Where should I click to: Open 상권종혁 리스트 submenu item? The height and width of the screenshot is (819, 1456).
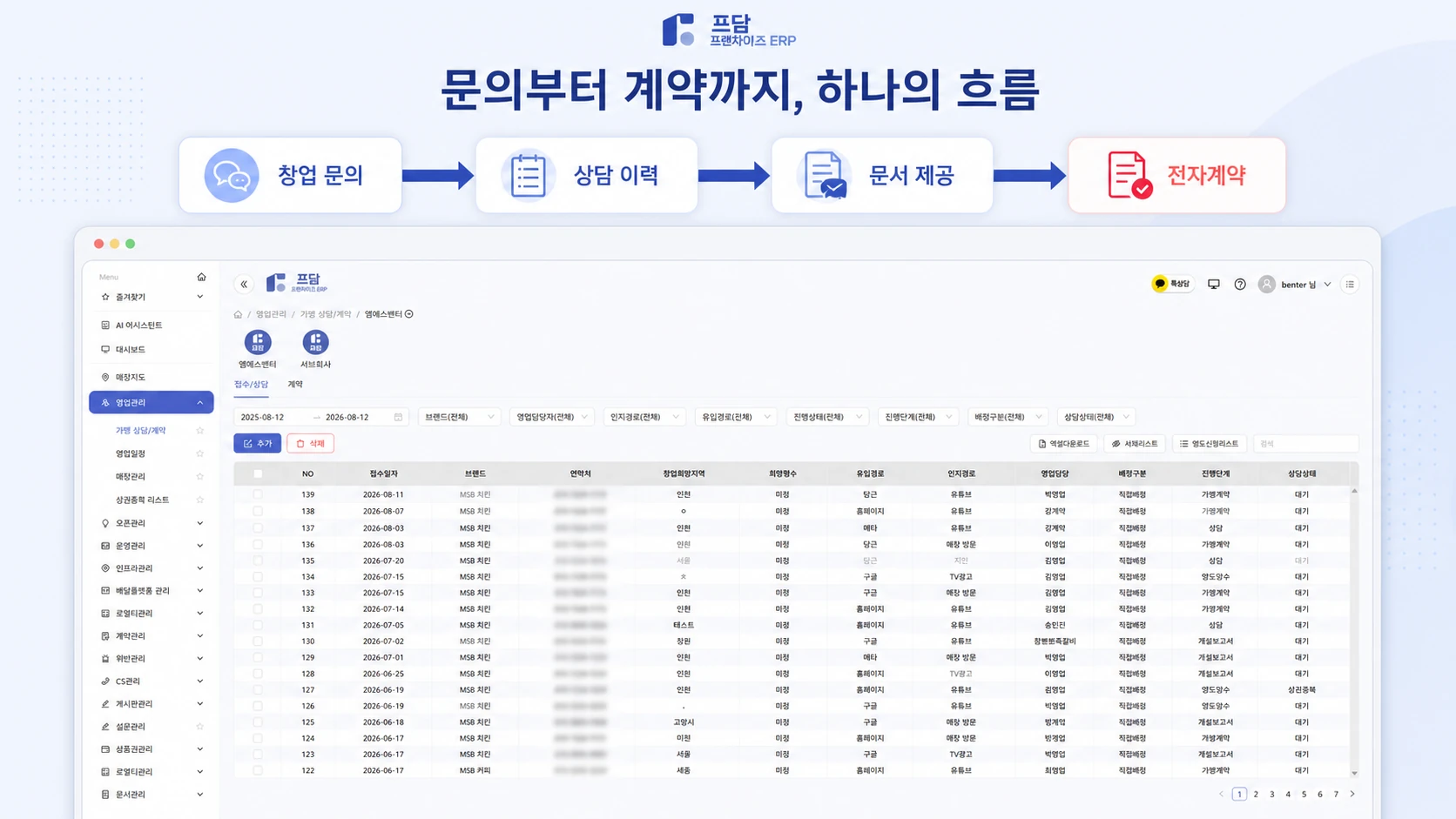143,500
